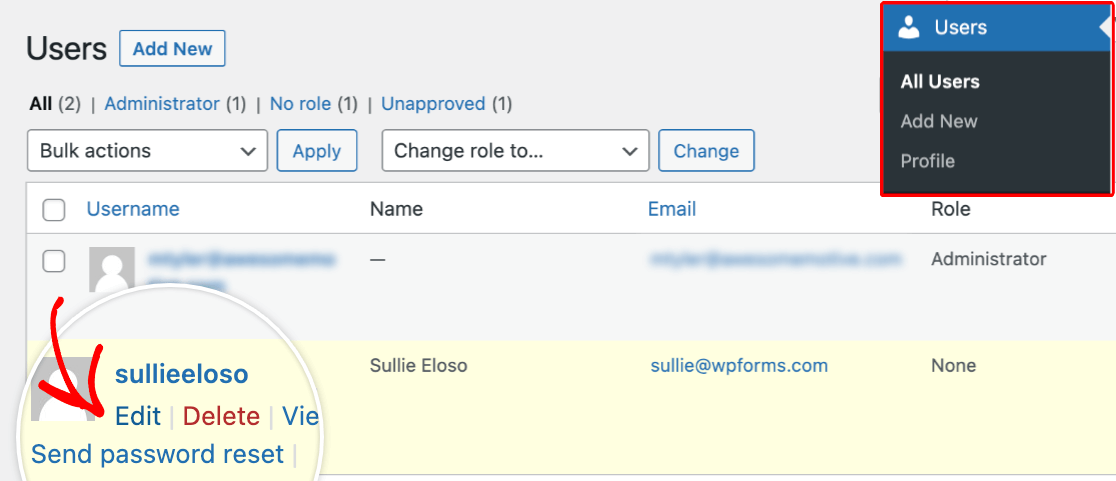The width and height of the screenshot is (1116, 481).
Task: Click the administrator's avatar image
Action: pyautogui.click(x=112, y=269)
